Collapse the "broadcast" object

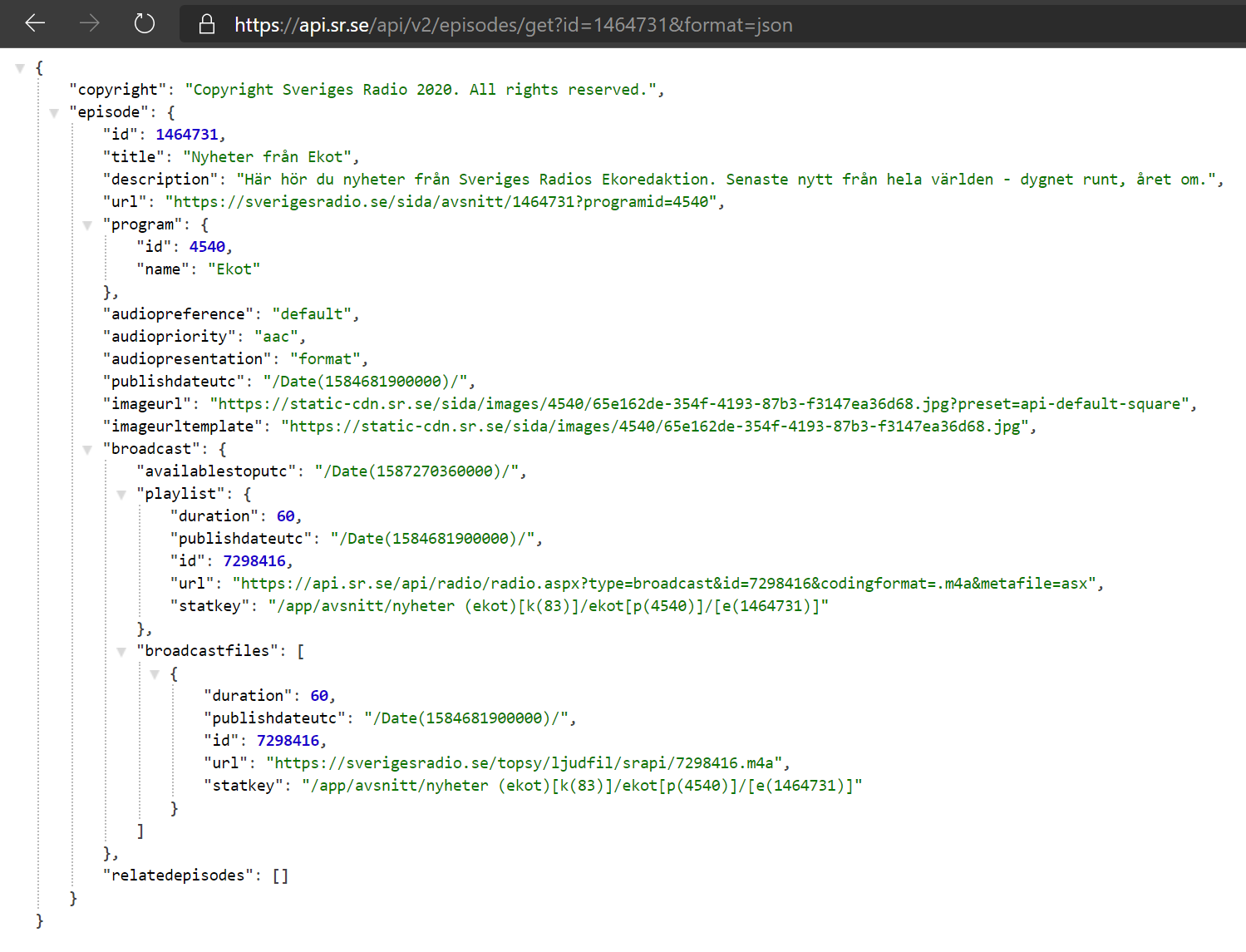tap(87, 450)
